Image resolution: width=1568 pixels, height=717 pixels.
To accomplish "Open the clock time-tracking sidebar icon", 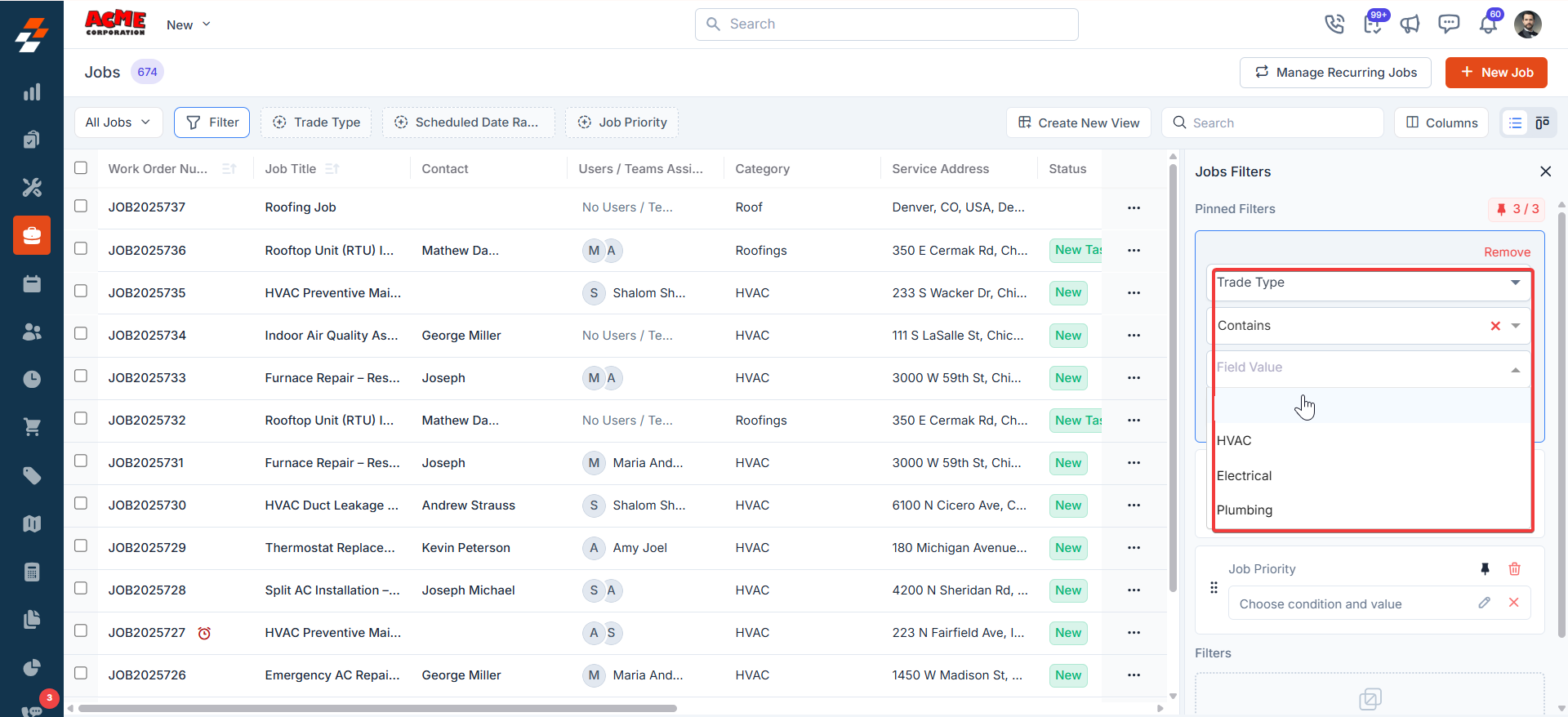I will click(x=32, y=379).
